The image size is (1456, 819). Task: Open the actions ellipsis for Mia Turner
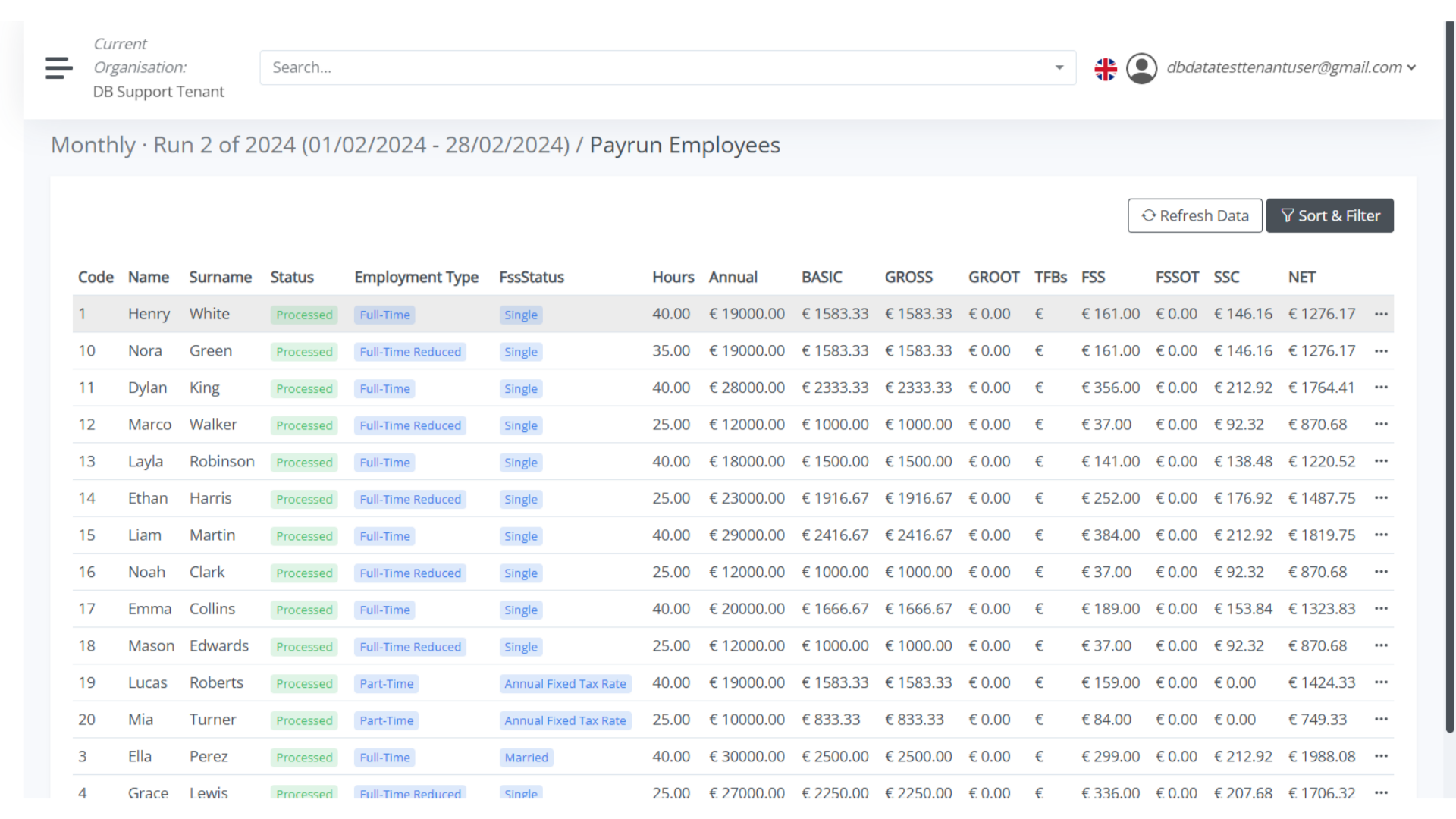1381,719
